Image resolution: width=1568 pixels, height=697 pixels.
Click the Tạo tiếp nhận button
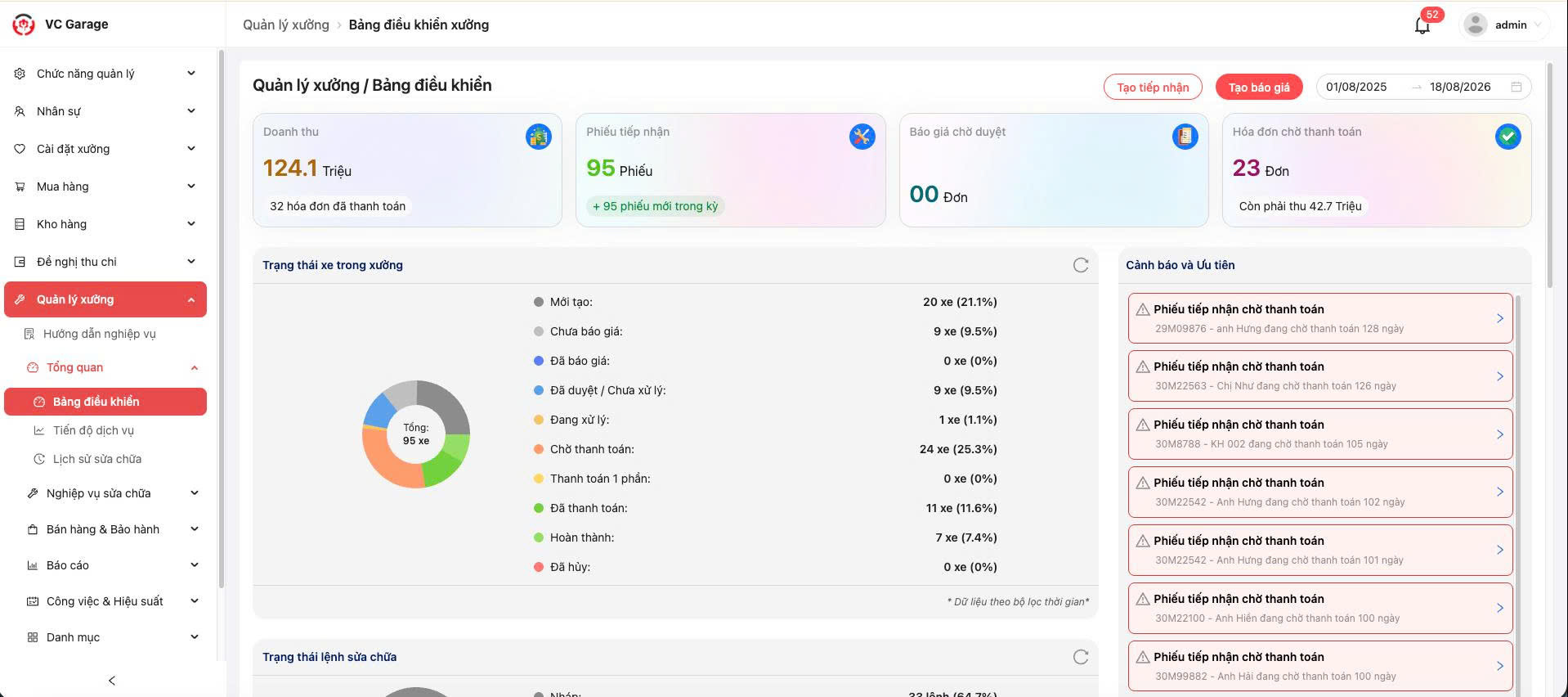point(1153,87)
